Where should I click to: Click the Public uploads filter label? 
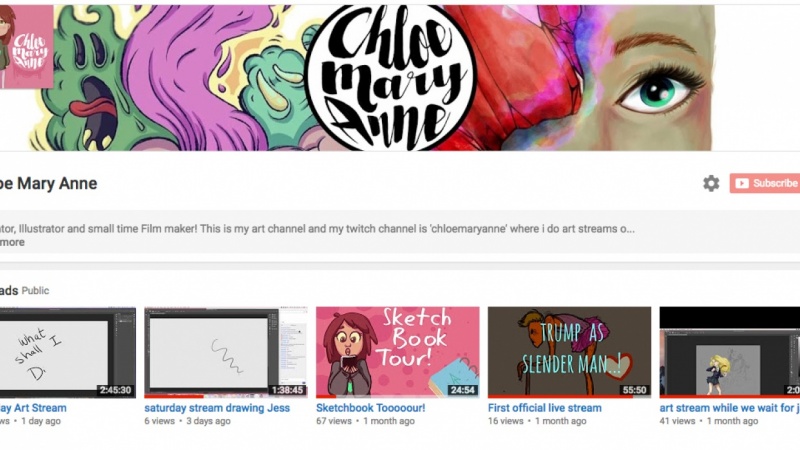click(x=35, y=291)
